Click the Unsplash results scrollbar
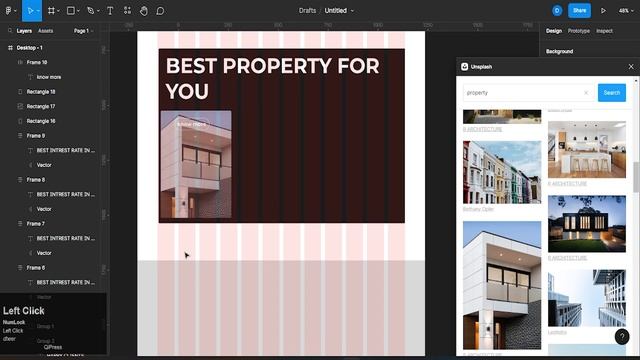This screenshot has height=360, width=640. (636, 176)
